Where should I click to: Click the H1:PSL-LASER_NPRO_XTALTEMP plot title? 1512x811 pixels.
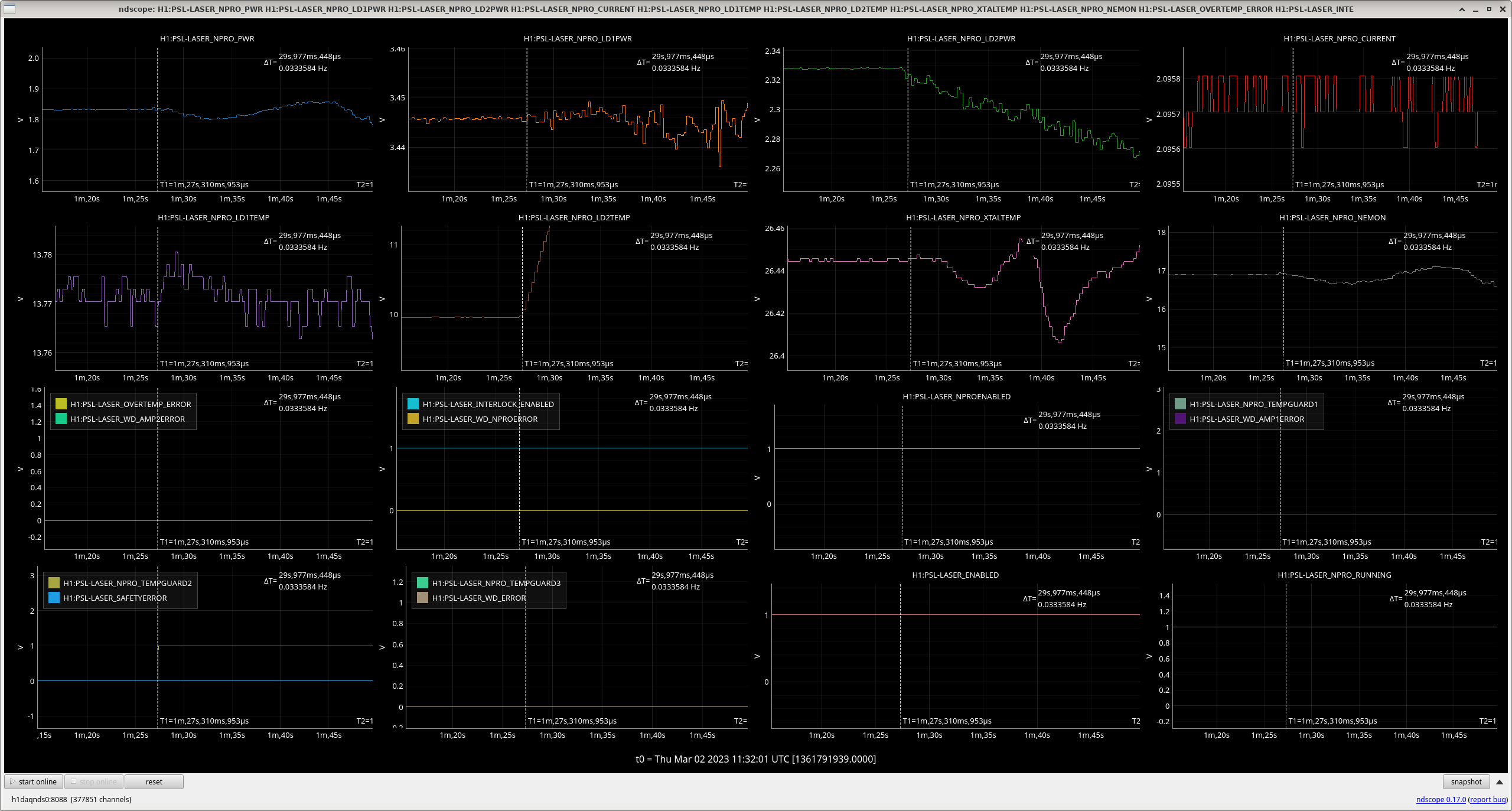(x=963, y=217)
